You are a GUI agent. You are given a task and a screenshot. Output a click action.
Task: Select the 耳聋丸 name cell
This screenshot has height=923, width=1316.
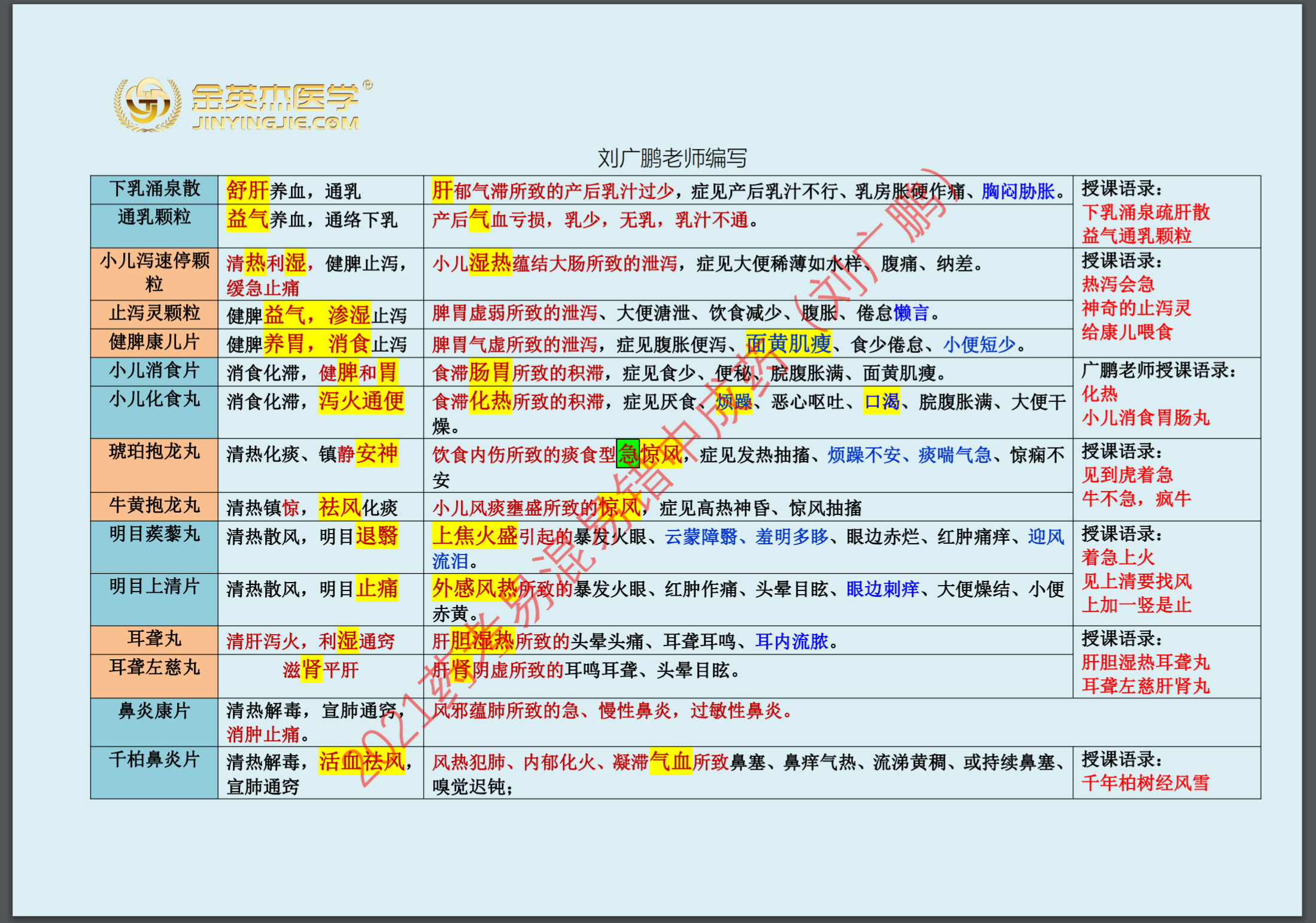pyautogui.click(x=154, y=640)
